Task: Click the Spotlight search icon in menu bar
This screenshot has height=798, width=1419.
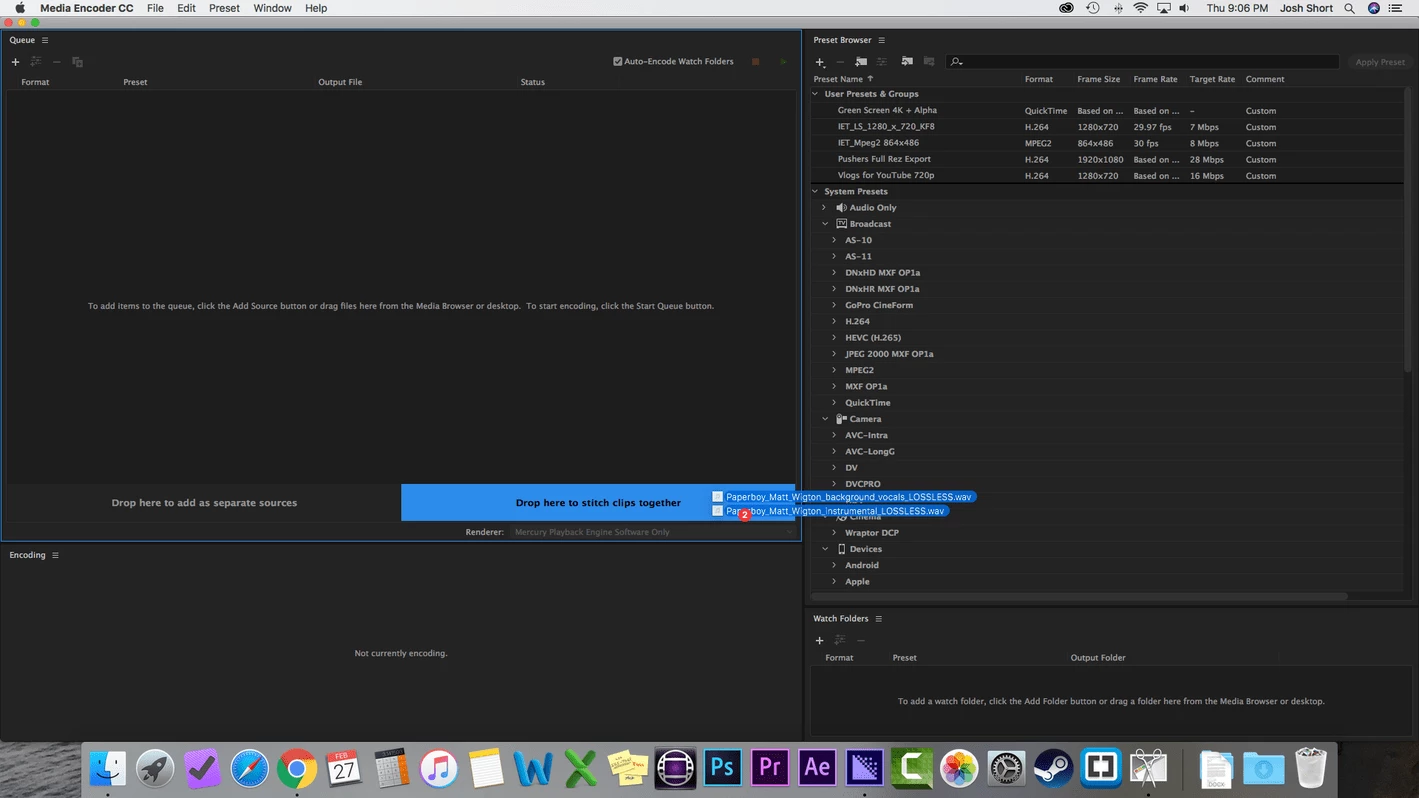Action: click(1349, 8)
